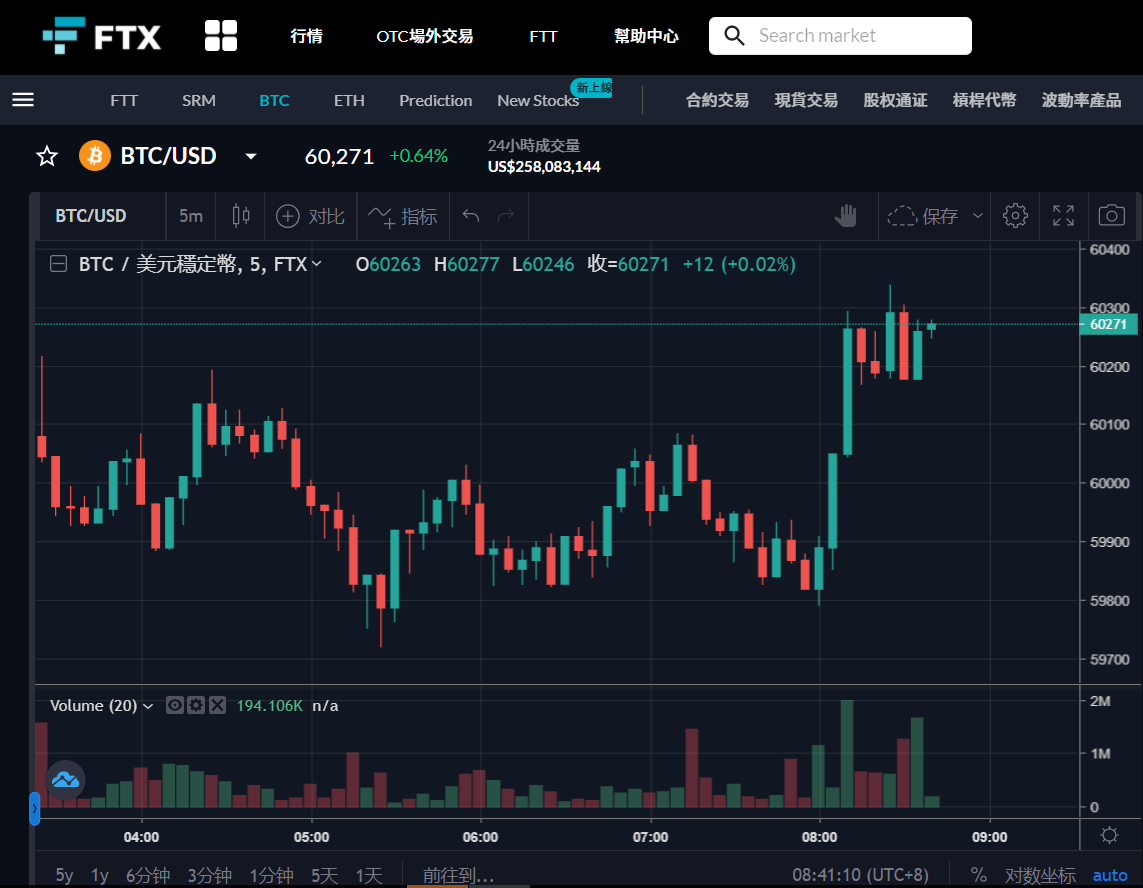Image resolution: width=1143 pixels, height=888 pixels.
Task: Expand Volume (20) indicator chevron
Action: pyautogui.click(x=148, y=706)
